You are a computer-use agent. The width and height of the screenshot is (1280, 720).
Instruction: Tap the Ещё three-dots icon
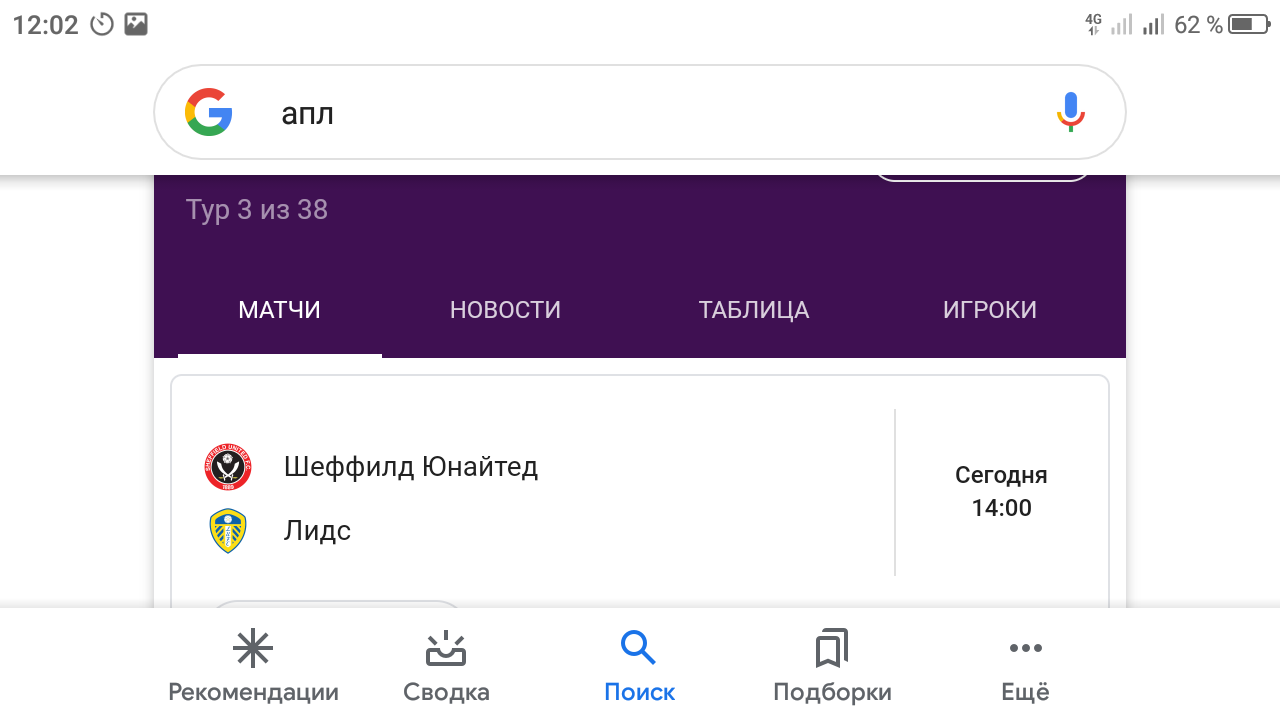[1025, 649]
